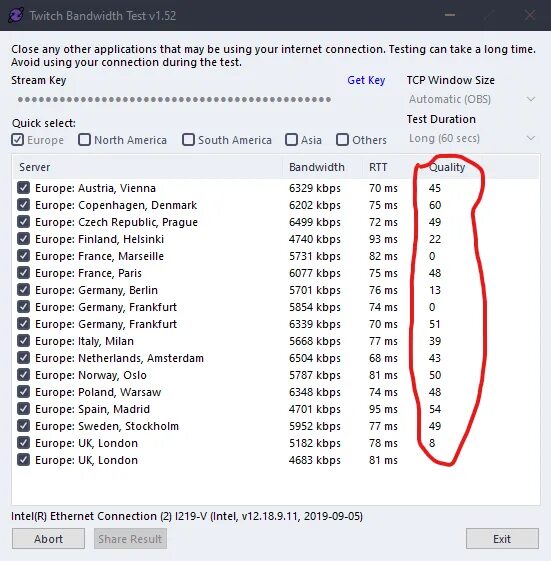Open the Test Duration dropdown

(x=472, y=138)
